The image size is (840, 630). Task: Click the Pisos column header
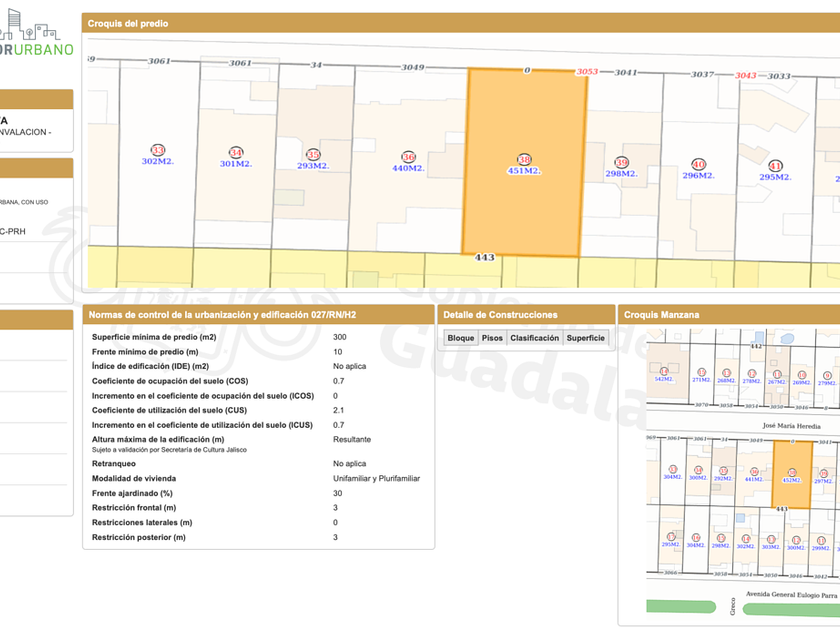(492, 338)
